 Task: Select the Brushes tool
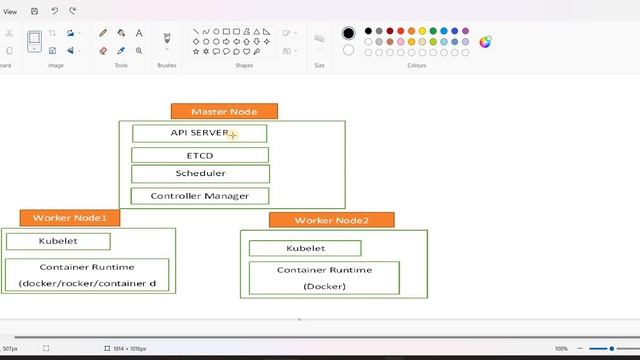pyautogui.click(x=167, y=38)
